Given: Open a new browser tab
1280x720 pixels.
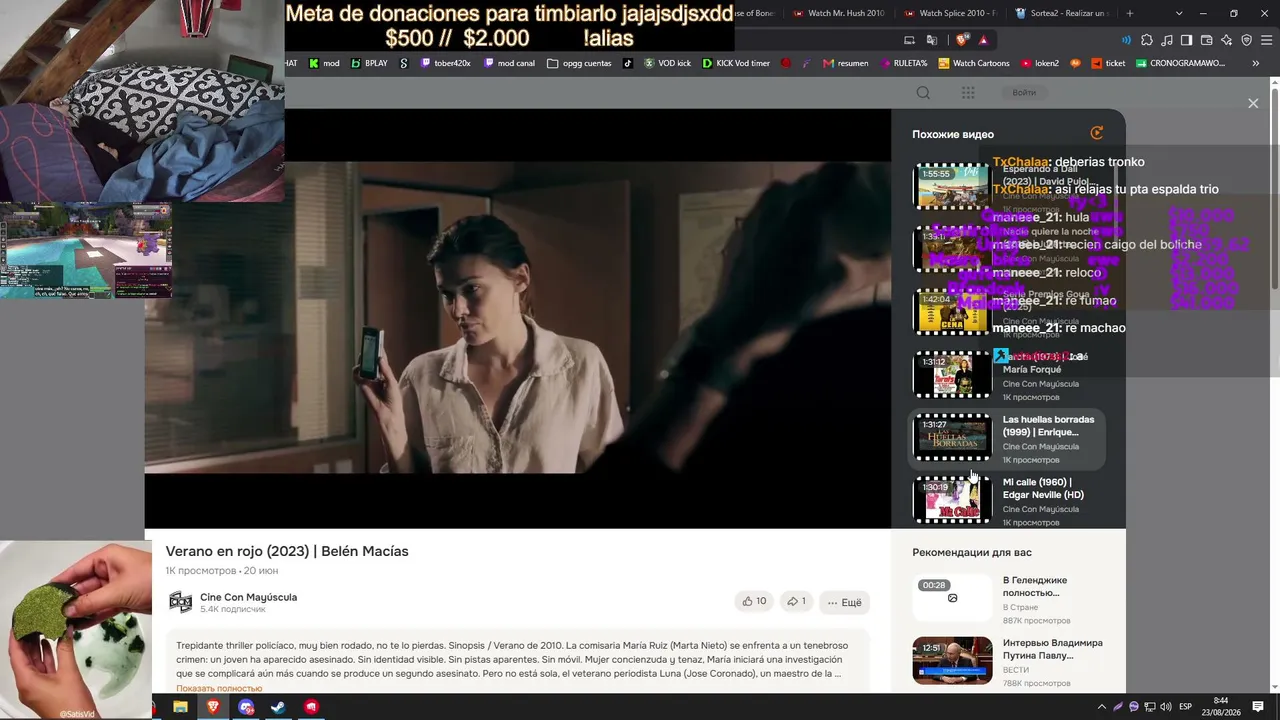Looking at the screenshot, I should pos(1130,13).
